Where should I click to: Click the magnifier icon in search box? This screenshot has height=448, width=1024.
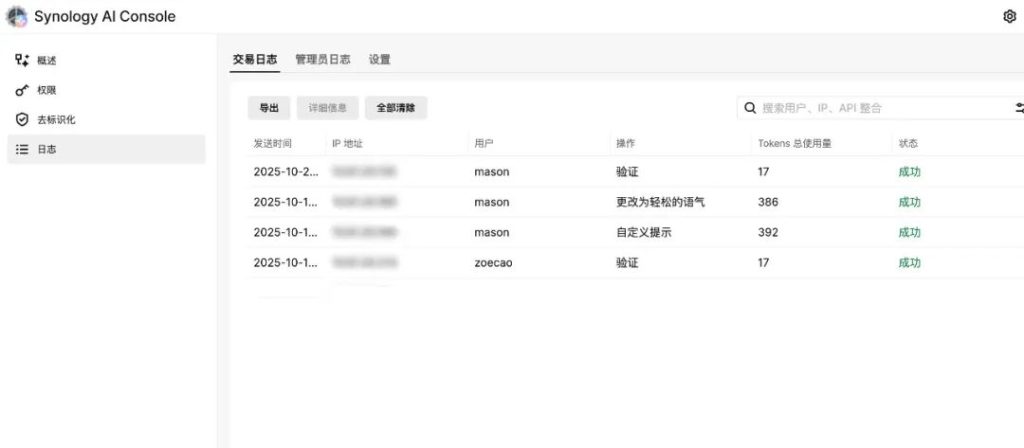[750, 108]
